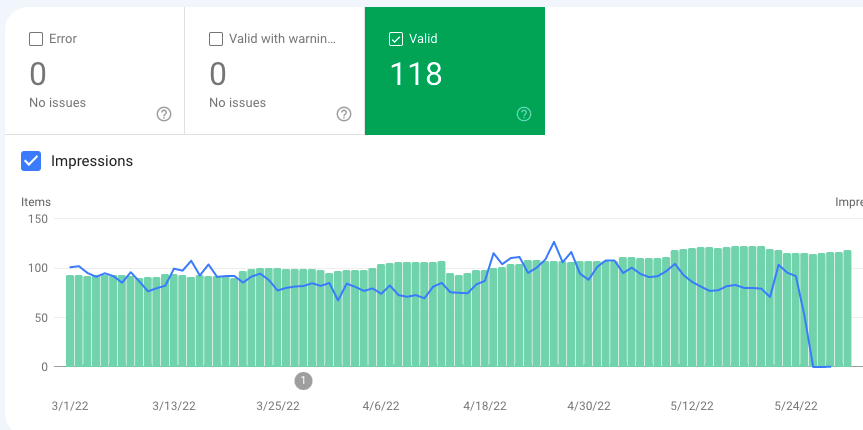Viewport: 863px width, 430px height.
Task: Select the Valid with warnings card
Action: coord(275,70)
